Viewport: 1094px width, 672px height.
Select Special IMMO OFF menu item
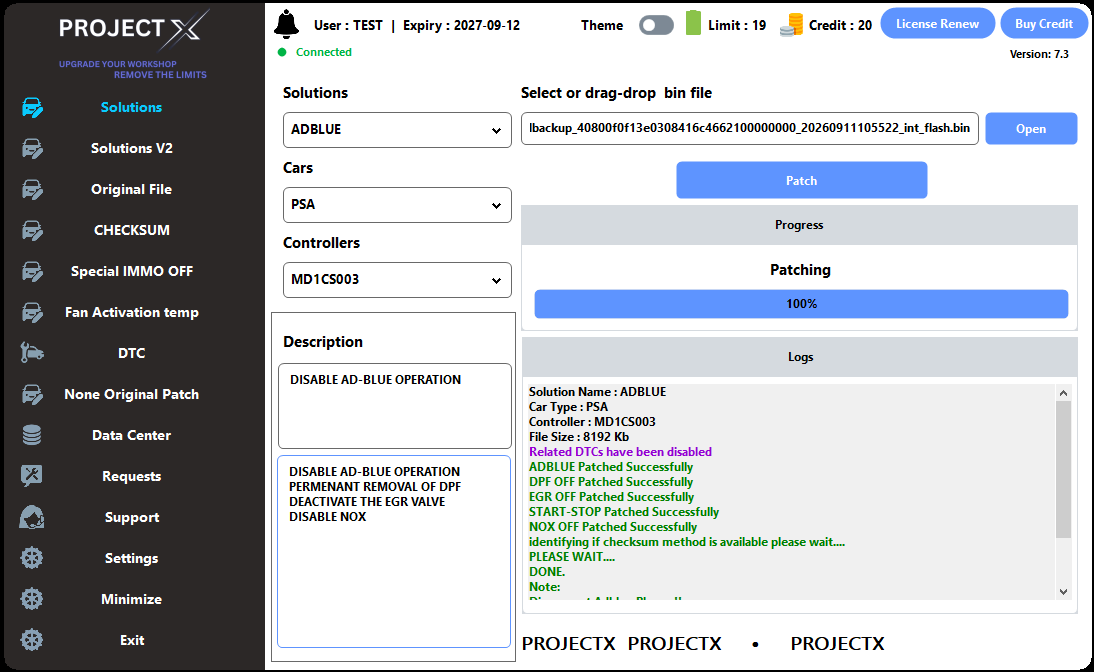tap(131, 271)
